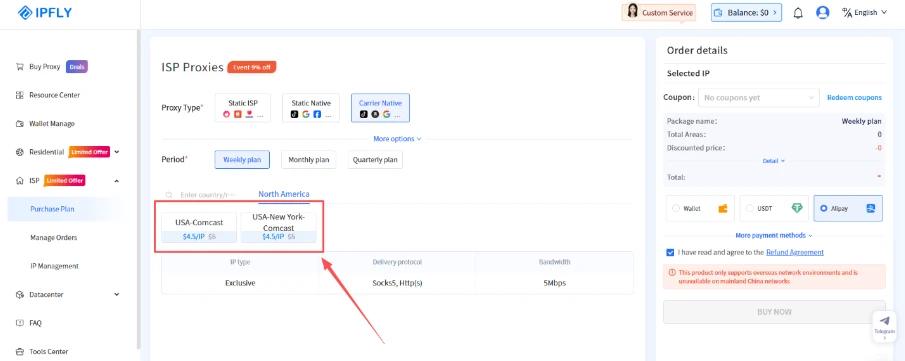This screenshot has width=905, height=361.
Task: Open Buy Proxy menu item
Action: tap(44, 67)
